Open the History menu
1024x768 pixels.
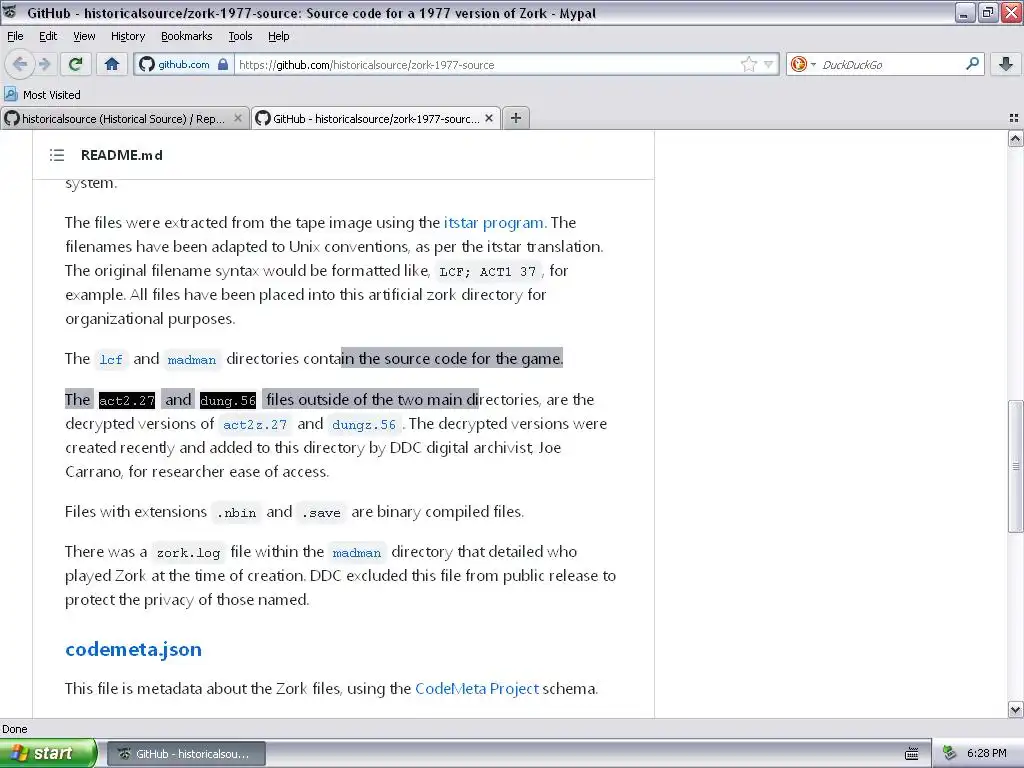click(127, 36)
